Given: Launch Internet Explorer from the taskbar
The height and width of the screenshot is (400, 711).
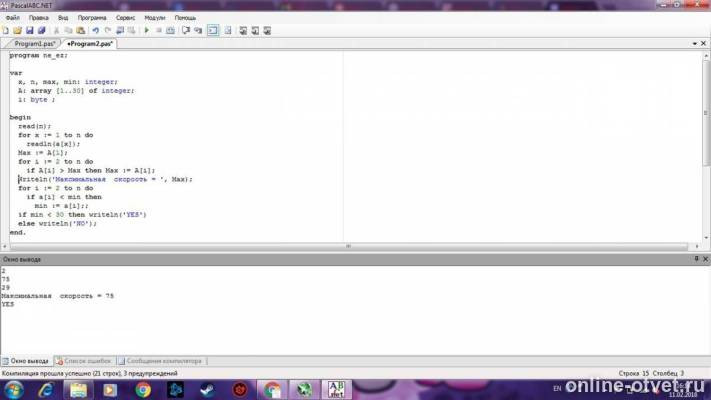Looking at the screenshot, I should (46, 390).
